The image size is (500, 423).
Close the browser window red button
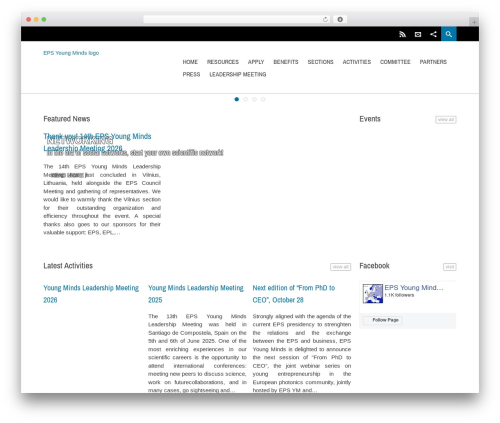pos(29,19)
